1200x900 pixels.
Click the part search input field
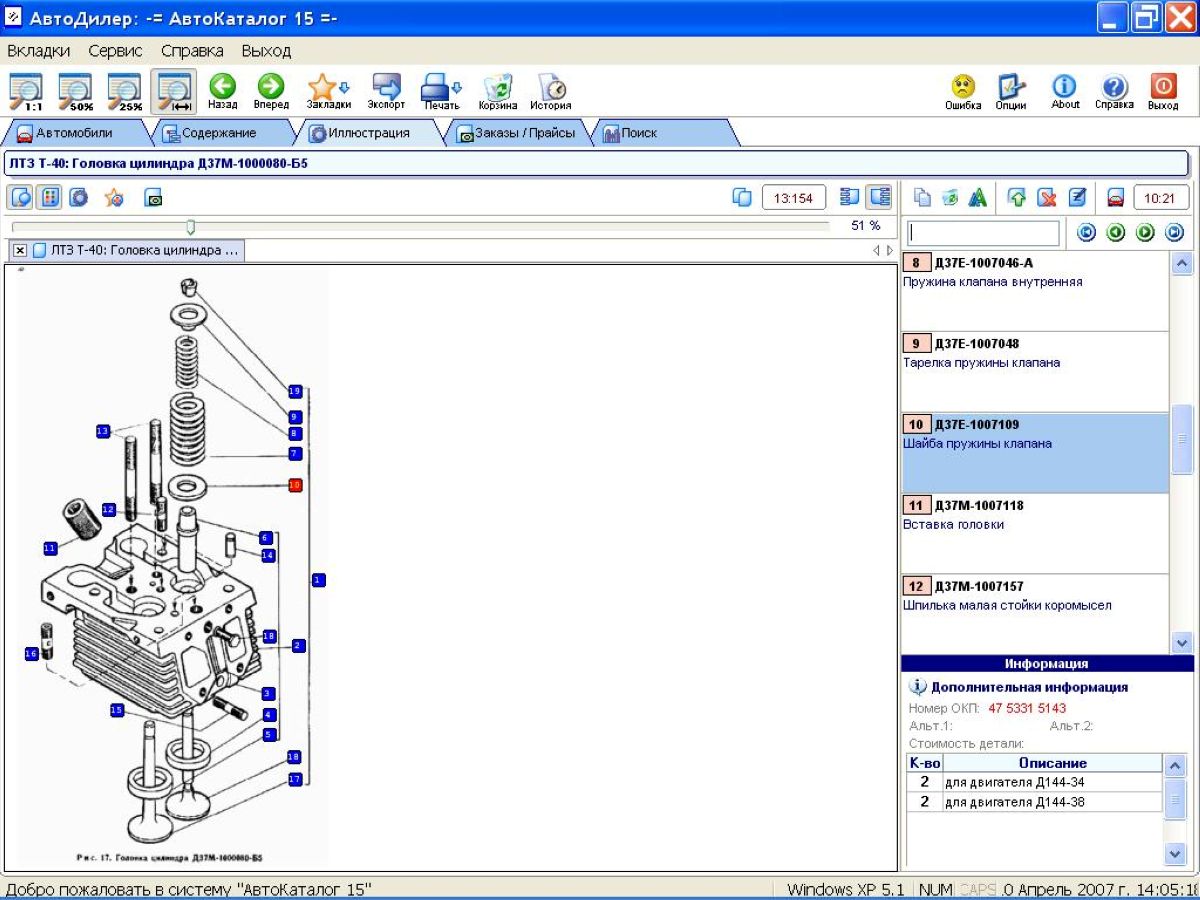[983, 233]
